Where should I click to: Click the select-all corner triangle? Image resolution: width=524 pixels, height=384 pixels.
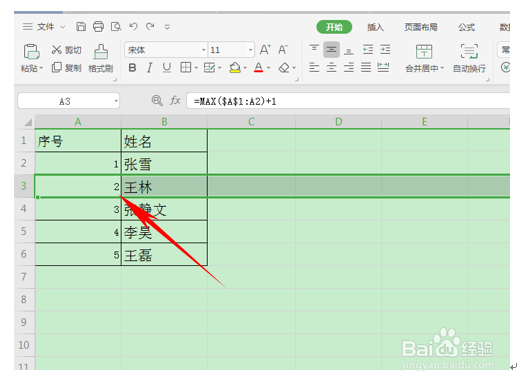pyautogui.click(x=28, y=122)
